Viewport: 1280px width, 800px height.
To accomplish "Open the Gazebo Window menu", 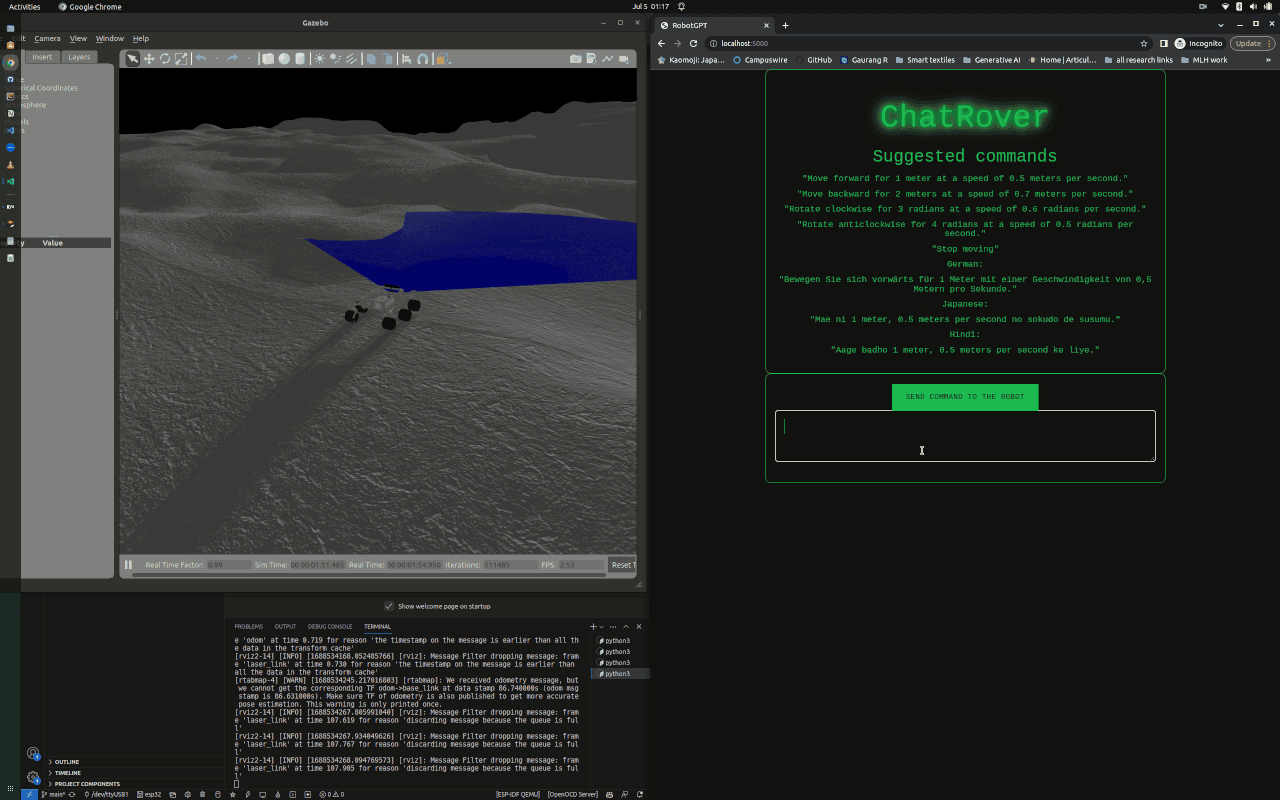I will coord(109,38).
